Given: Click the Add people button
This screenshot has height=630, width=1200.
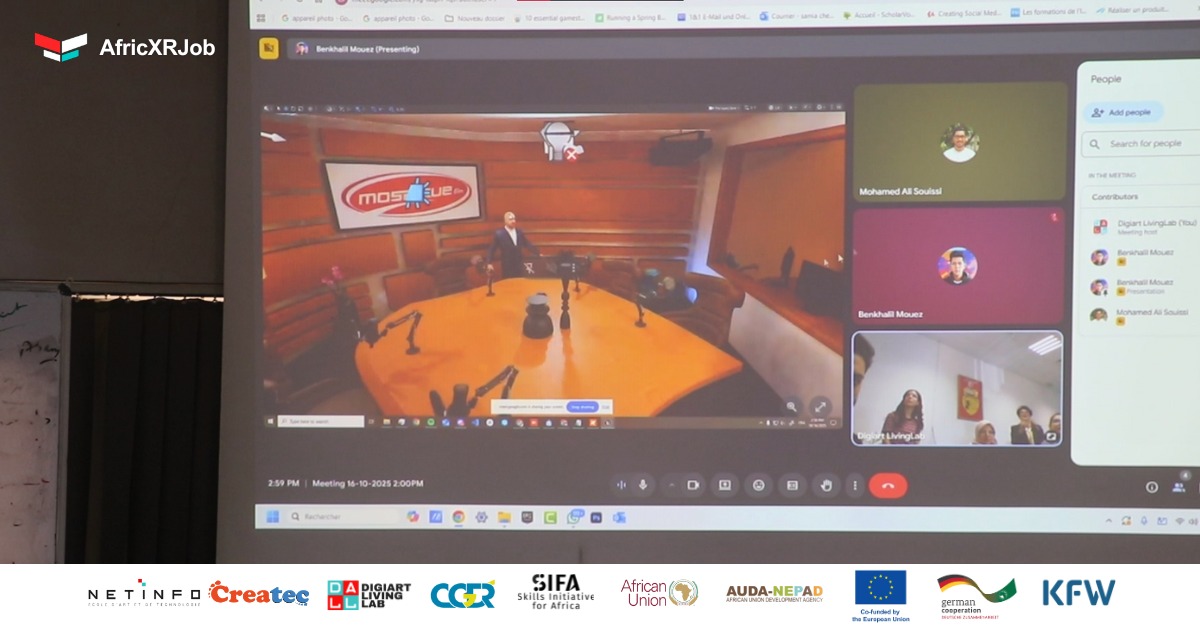Looking at the screenshot, I should pyautogui.click(x=1123, y=113).
